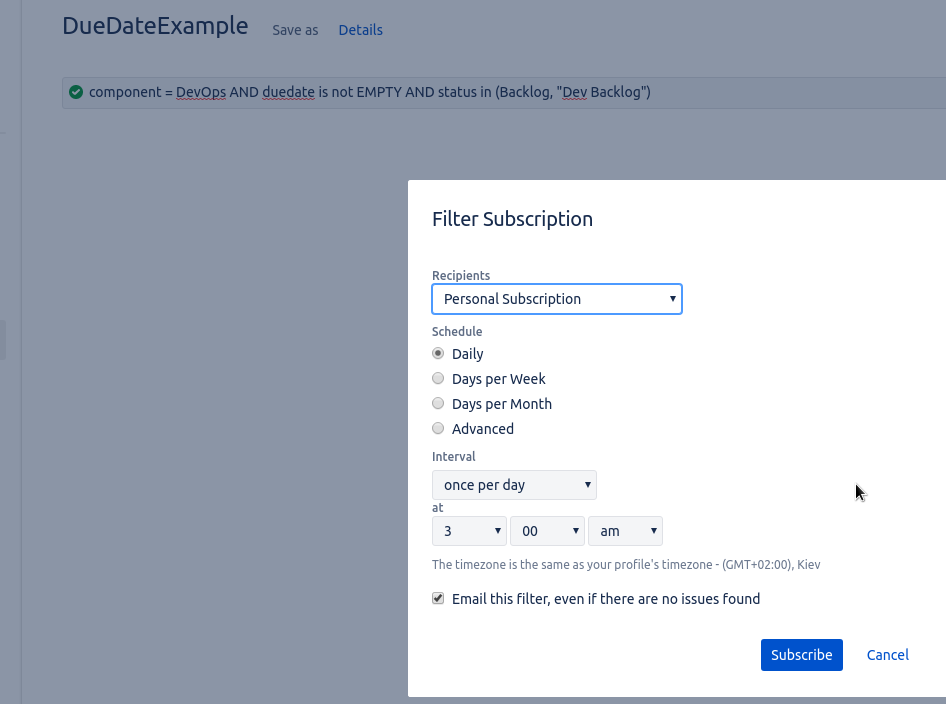
Task: Cancel the Filter Subscription dialog
Action: [x=887, y=655]
